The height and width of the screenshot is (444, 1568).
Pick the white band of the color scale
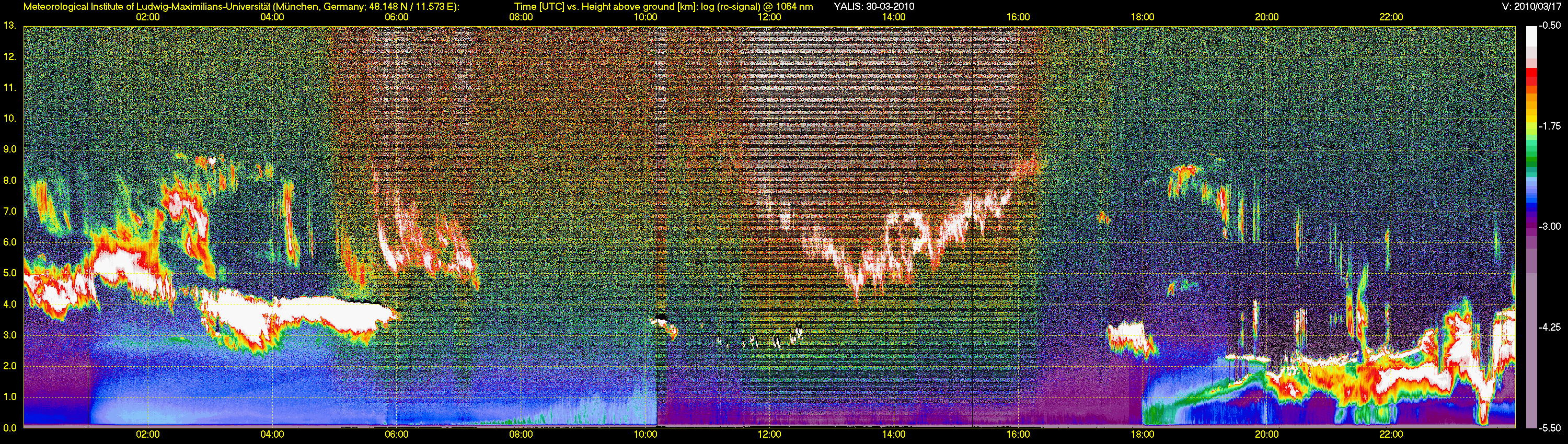[x=1531, y=37]
